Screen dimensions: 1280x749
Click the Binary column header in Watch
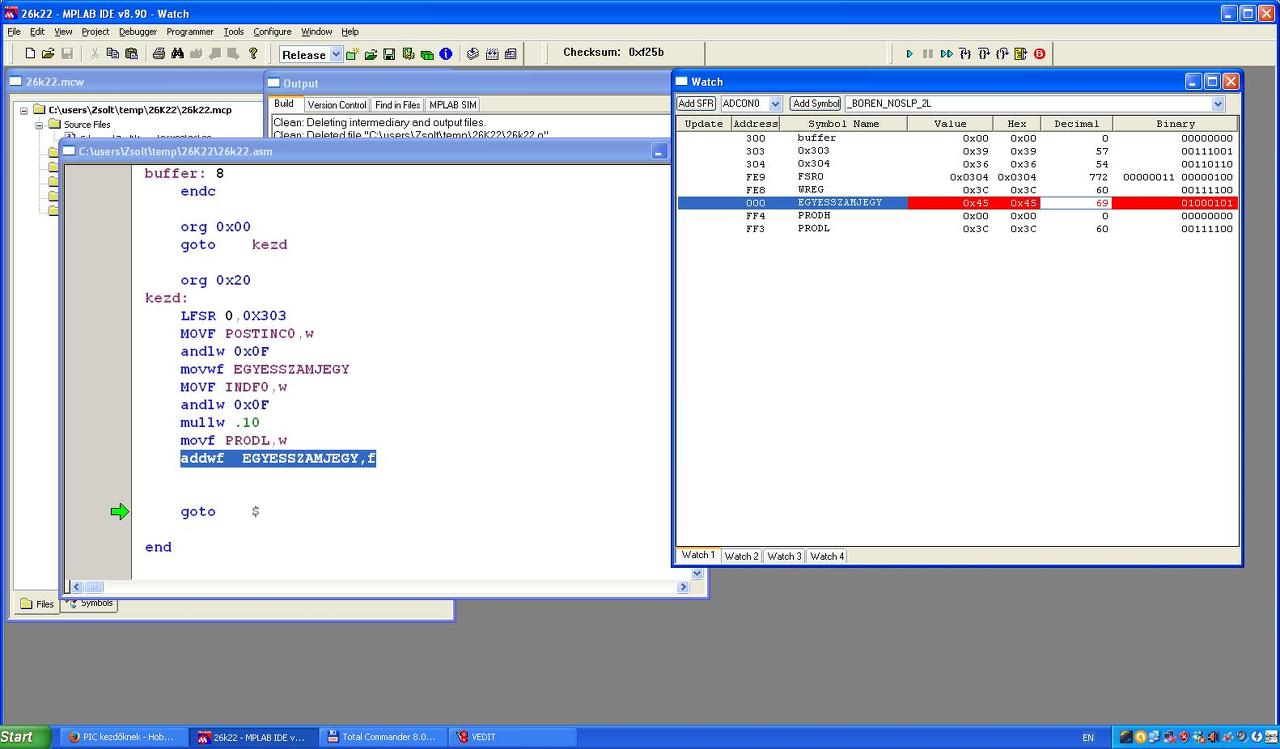pos(1175,124)
